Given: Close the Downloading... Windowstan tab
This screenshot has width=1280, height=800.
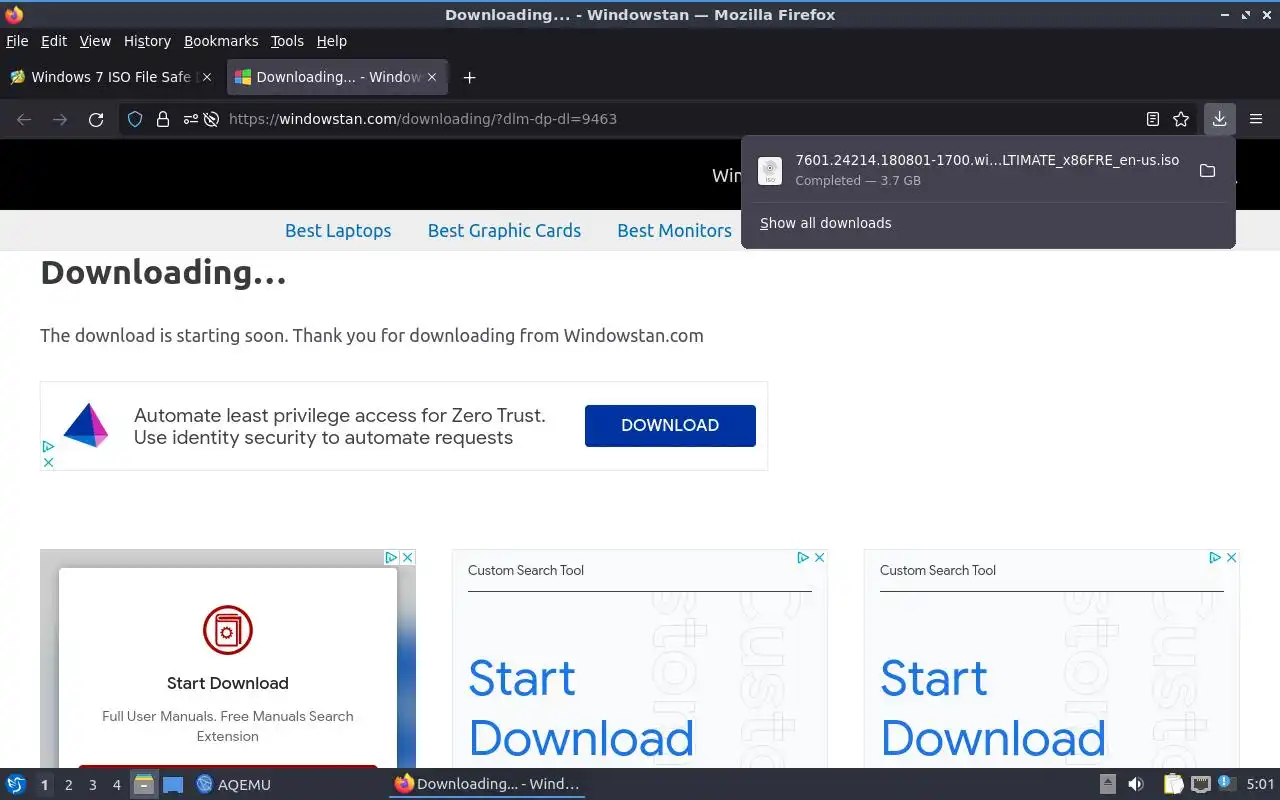Looking at the screenshot, I should point(432,77).
